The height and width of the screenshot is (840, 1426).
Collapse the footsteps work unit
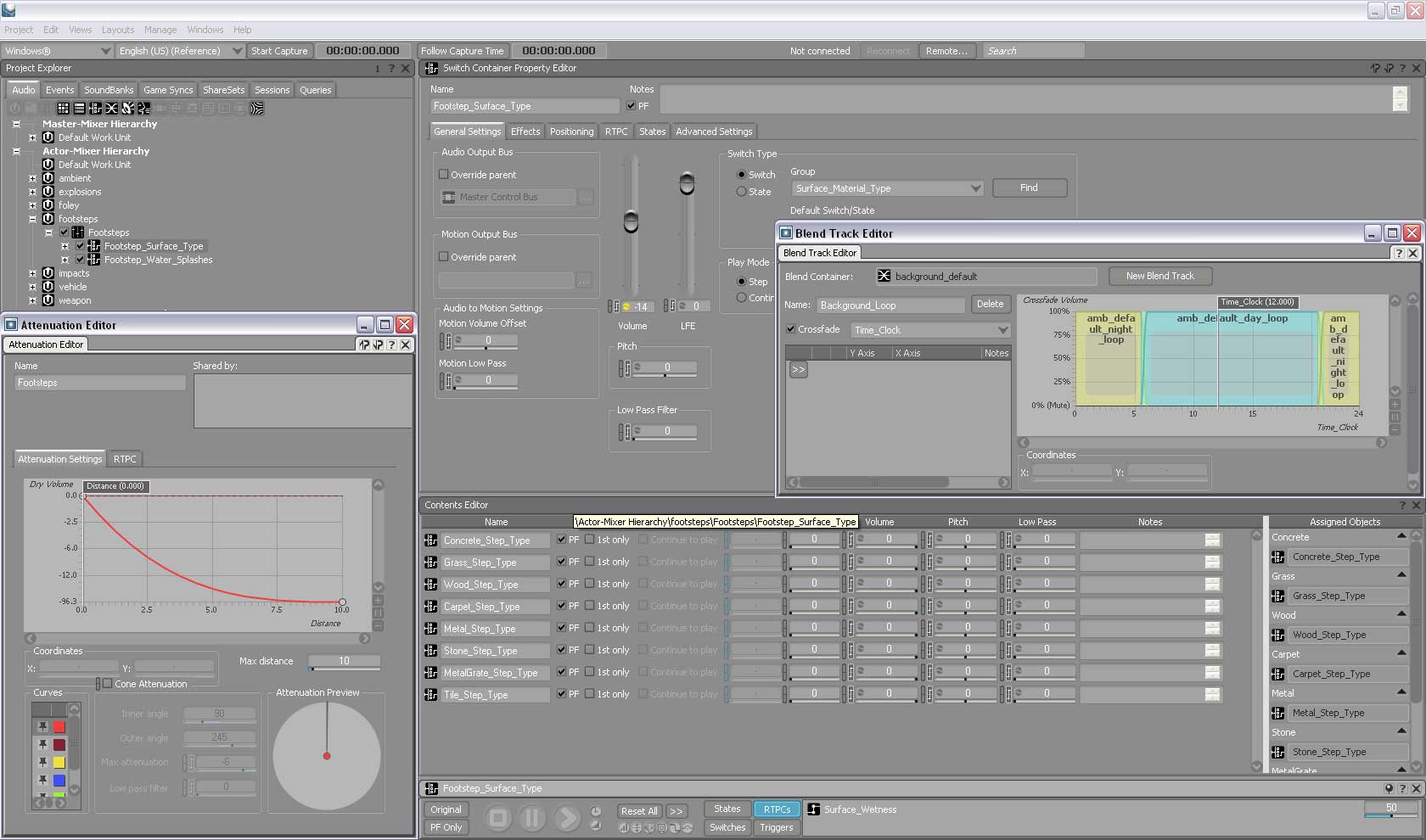click(32, 219)
